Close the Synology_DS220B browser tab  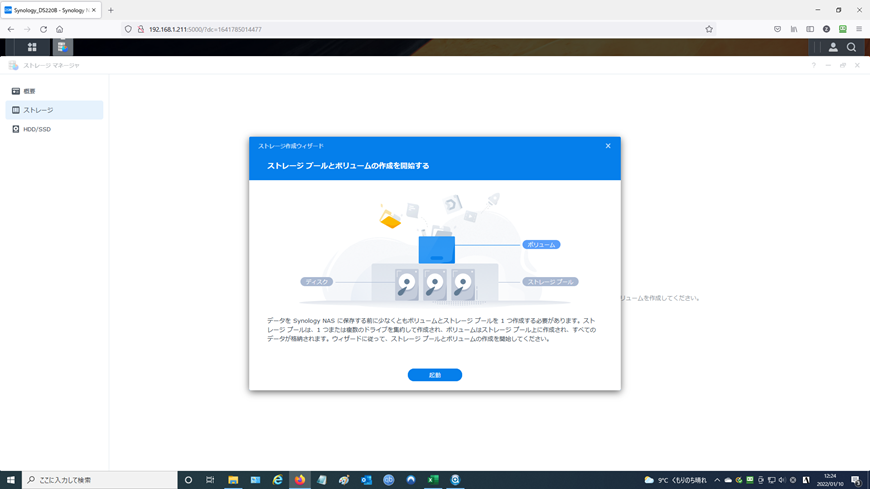(x=94, y=10)
